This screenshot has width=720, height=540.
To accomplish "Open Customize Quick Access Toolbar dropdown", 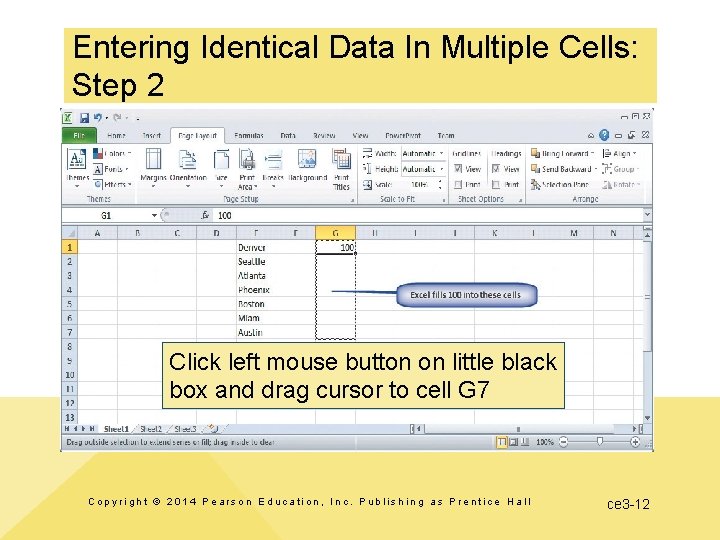I will coord(137,118).
